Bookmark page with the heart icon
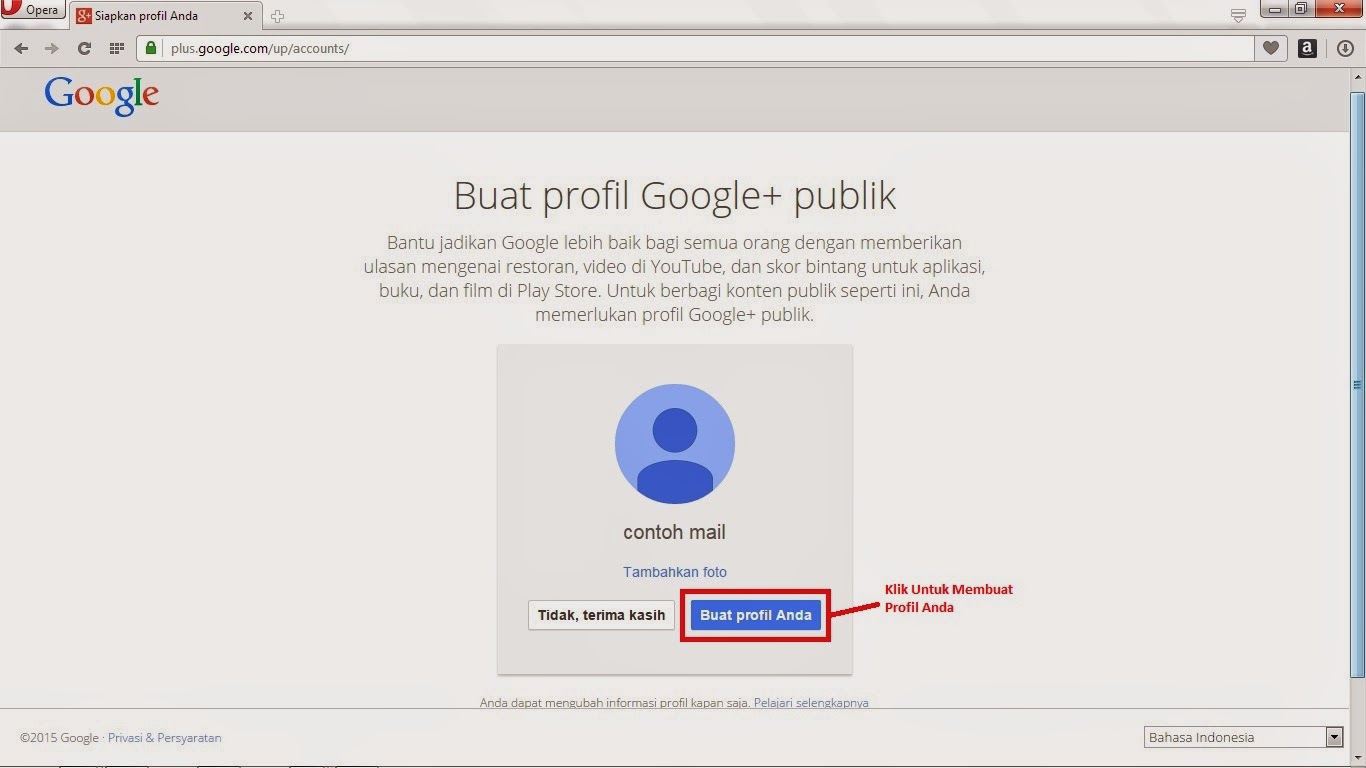 pyautogui.click(x=1271, y=48)
